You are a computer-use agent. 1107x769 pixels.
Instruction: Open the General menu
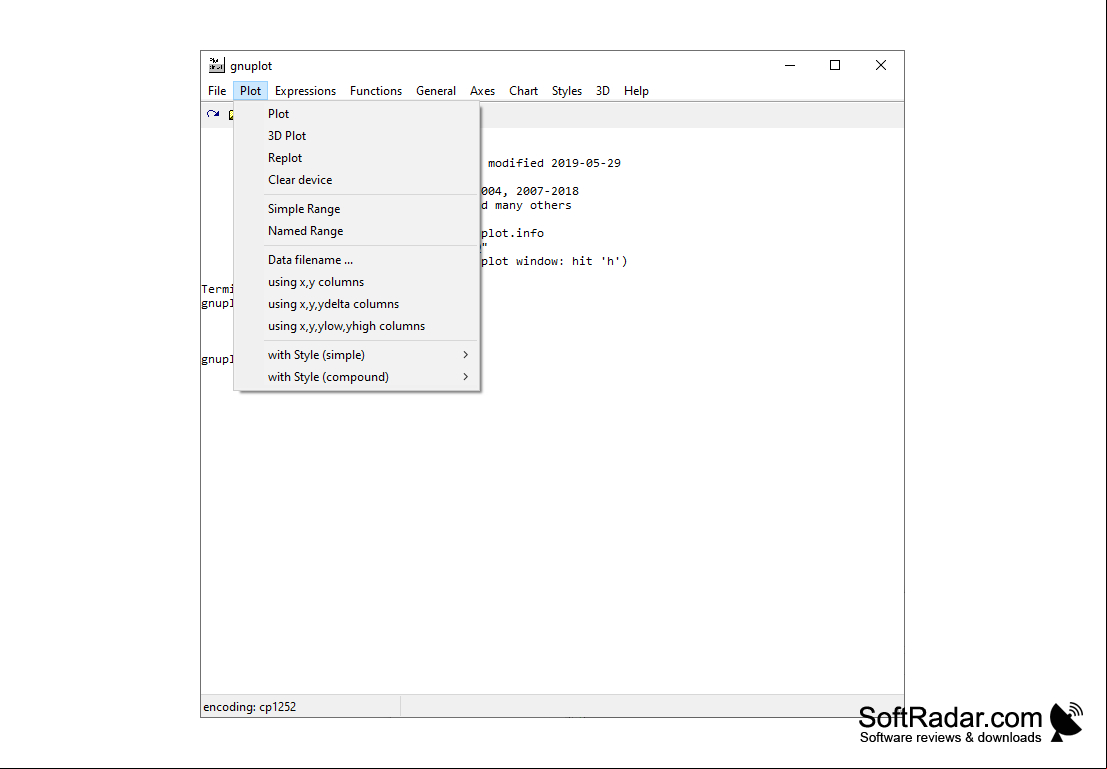click(436, 91)
